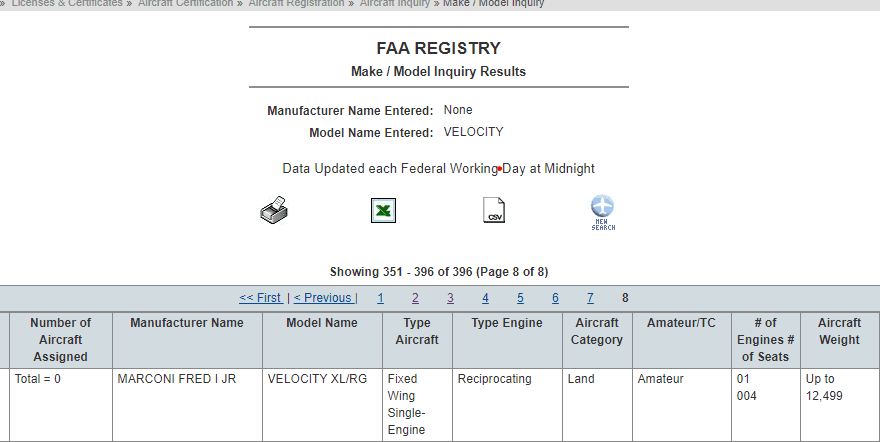Start a New Search via airplane icon
The image size is (880, 442).
pos(603,212)
